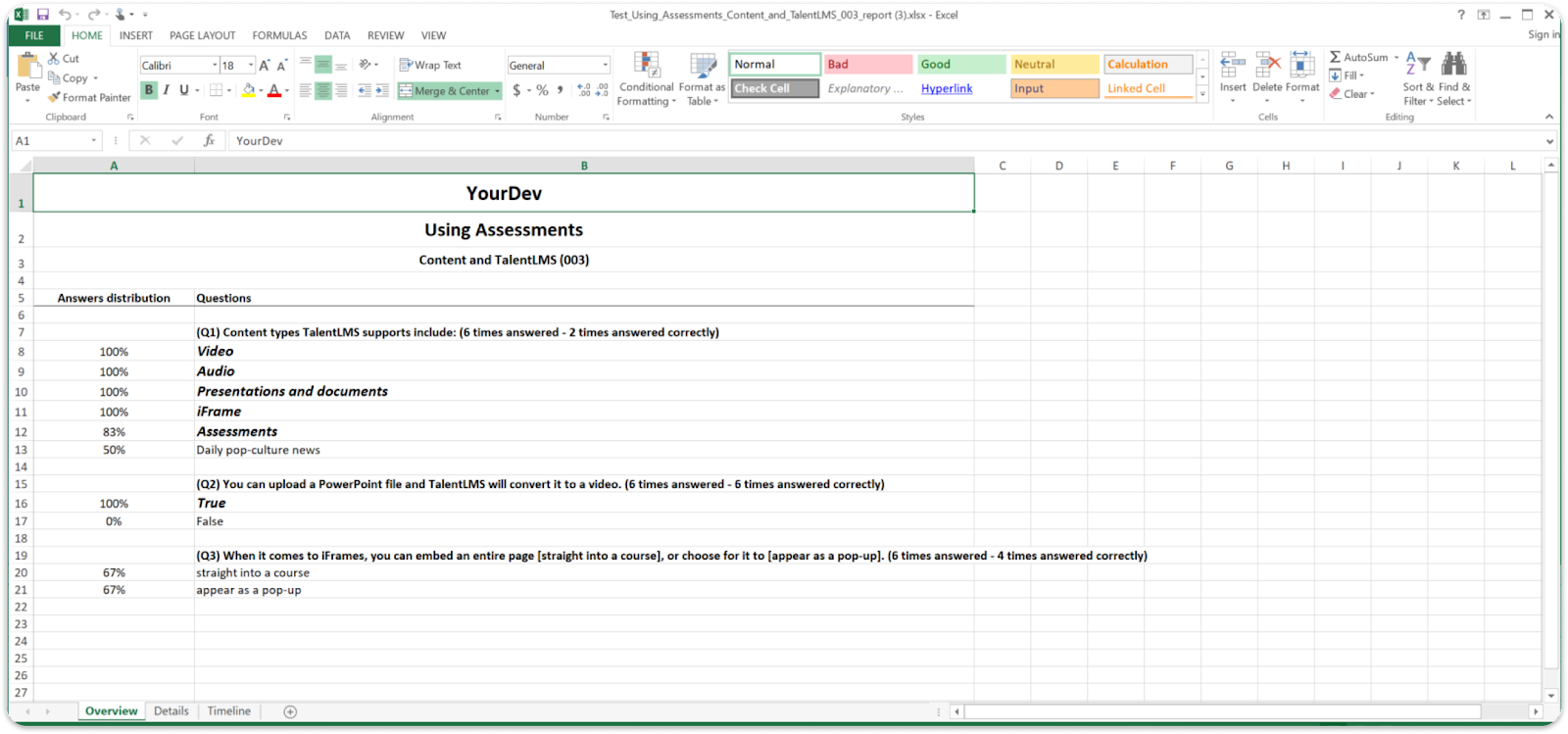This screenshot has height=734, width=1568.
Task: Open the font size 18 dropdown
Action: tap(251, 66)
